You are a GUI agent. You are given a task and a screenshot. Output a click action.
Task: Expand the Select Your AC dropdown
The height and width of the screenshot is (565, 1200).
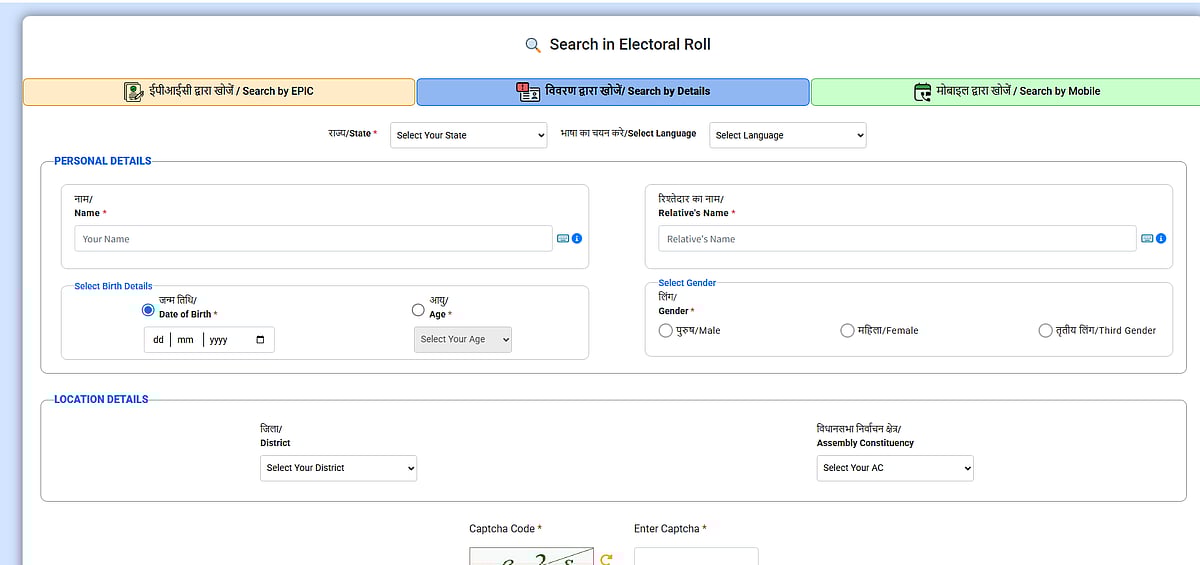click(x=895, y=468)
